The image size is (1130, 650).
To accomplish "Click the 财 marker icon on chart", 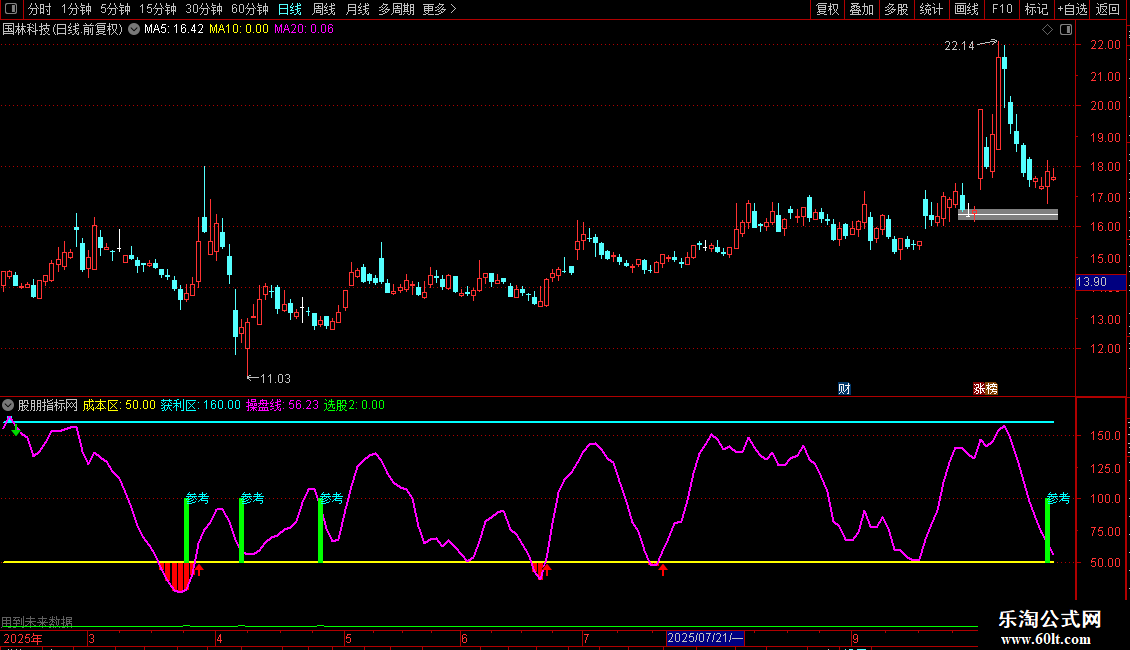I will (844, 389).
